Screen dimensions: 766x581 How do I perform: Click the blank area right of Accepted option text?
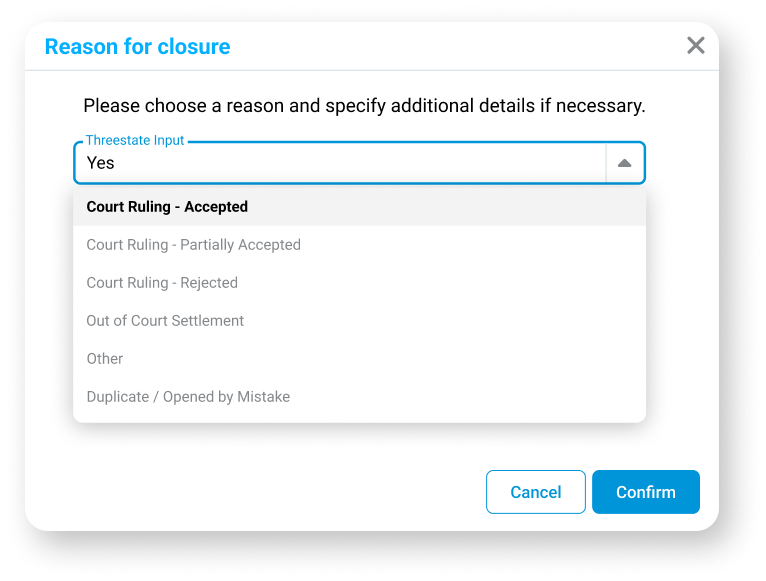pos(450,207)
